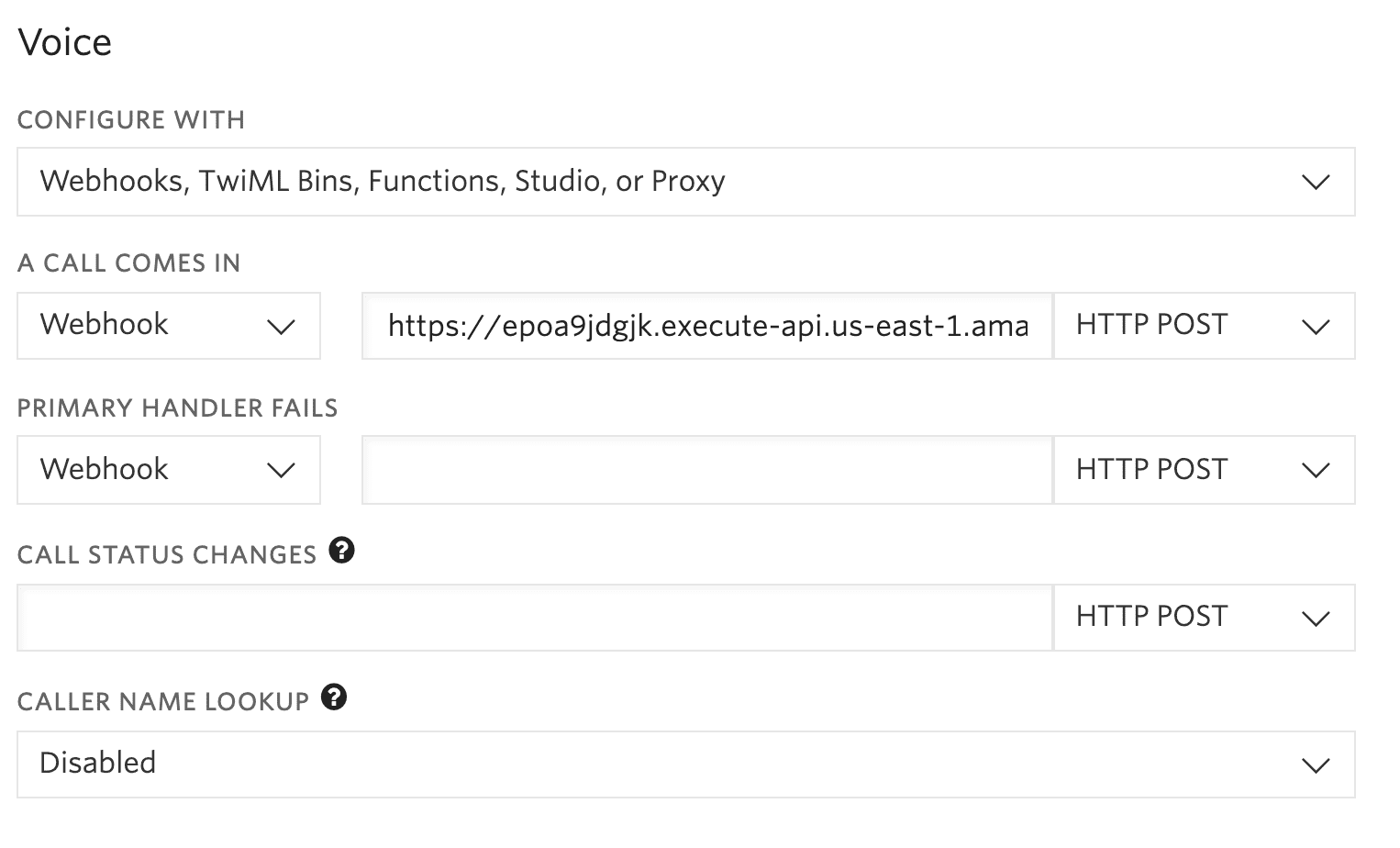Image resolution: width=1400 pixels, height=848 pixels.
Task: Click chevron arrow on Primary Handler Fails Webhook selector
Action: pyautogui.click(x=280, y=470)
